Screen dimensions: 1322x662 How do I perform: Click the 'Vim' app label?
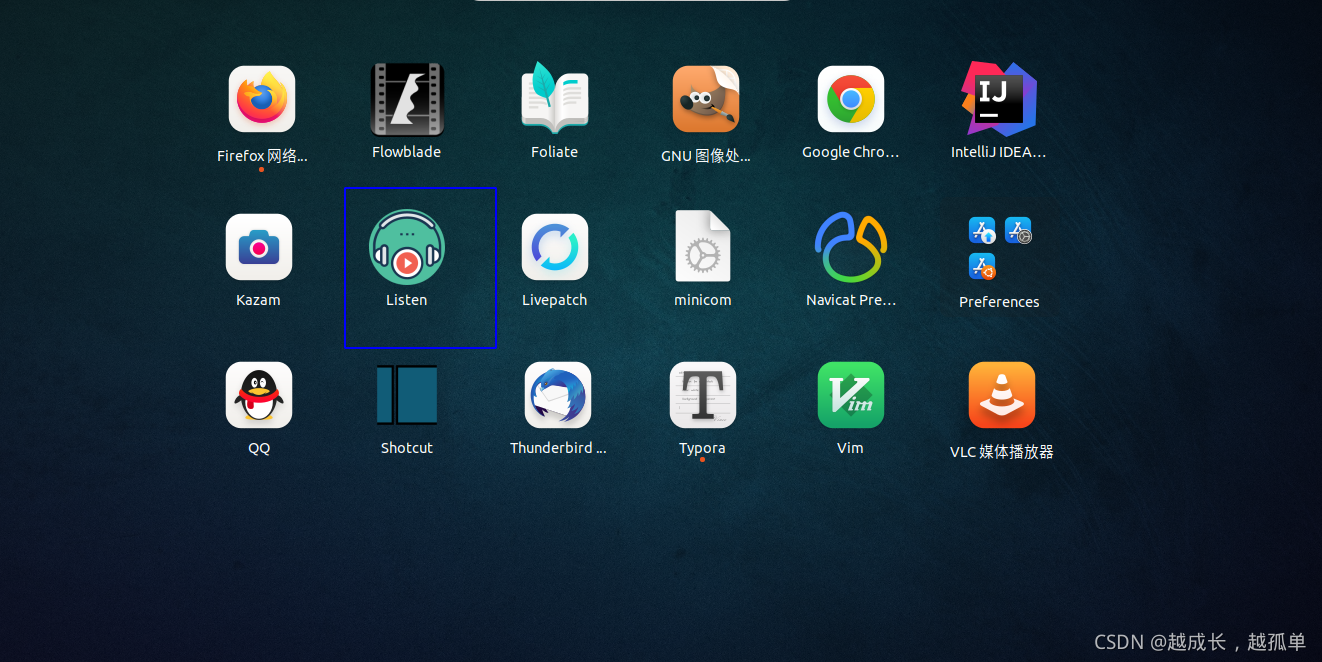(850, 448)
